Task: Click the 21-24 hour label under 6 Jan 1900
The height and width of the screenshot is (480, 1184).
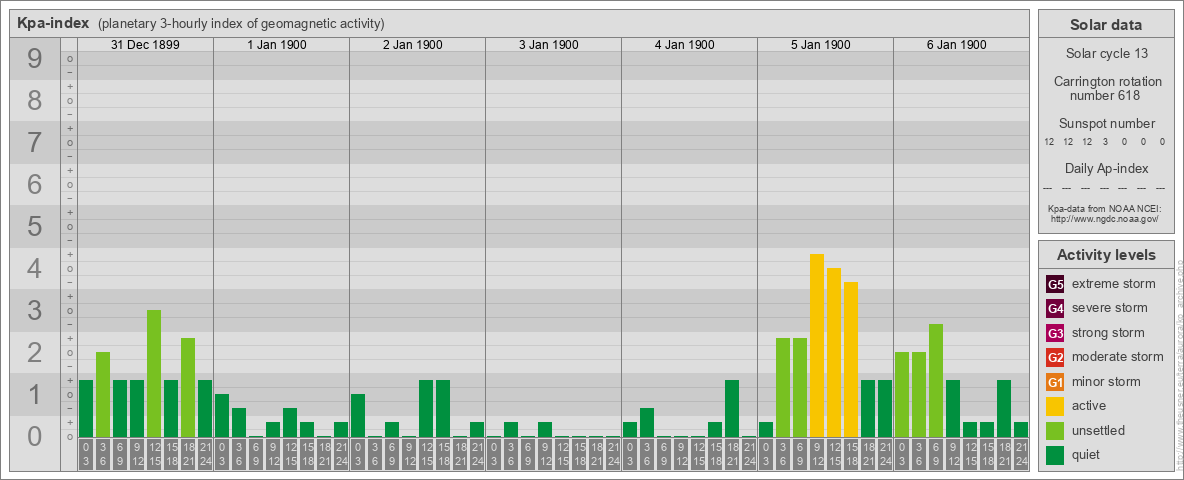Action: click(1021, 455)
